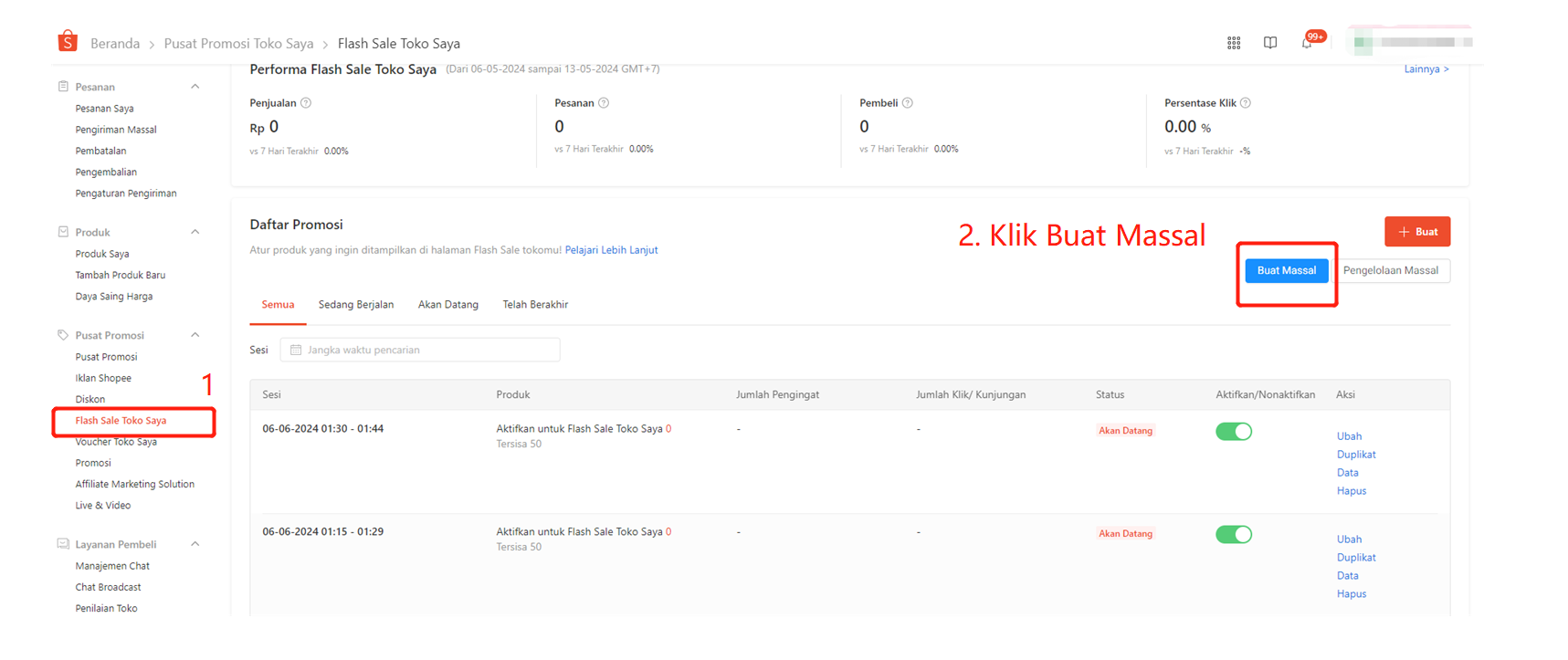Collapse the Pusat Promosi sidebar section
This screenshot has height=660, width=1568.
[x=195, y=335]
